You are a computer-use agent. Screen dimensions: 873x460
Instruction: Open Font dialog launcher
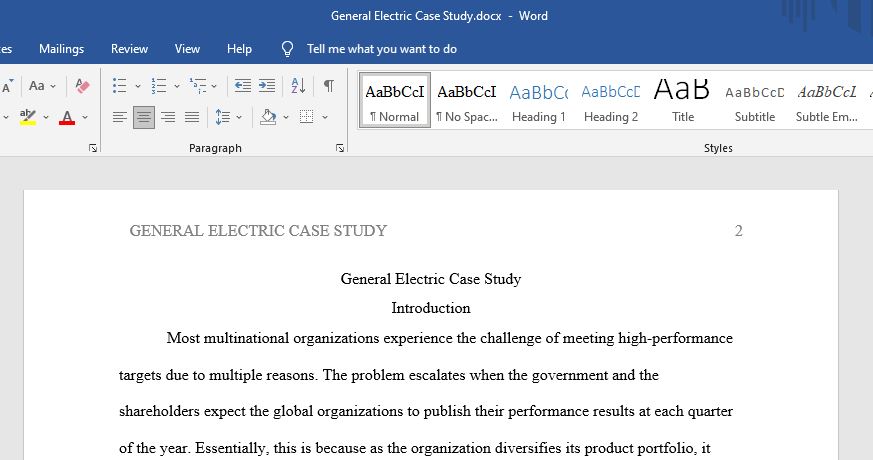(x=93, y=148)
